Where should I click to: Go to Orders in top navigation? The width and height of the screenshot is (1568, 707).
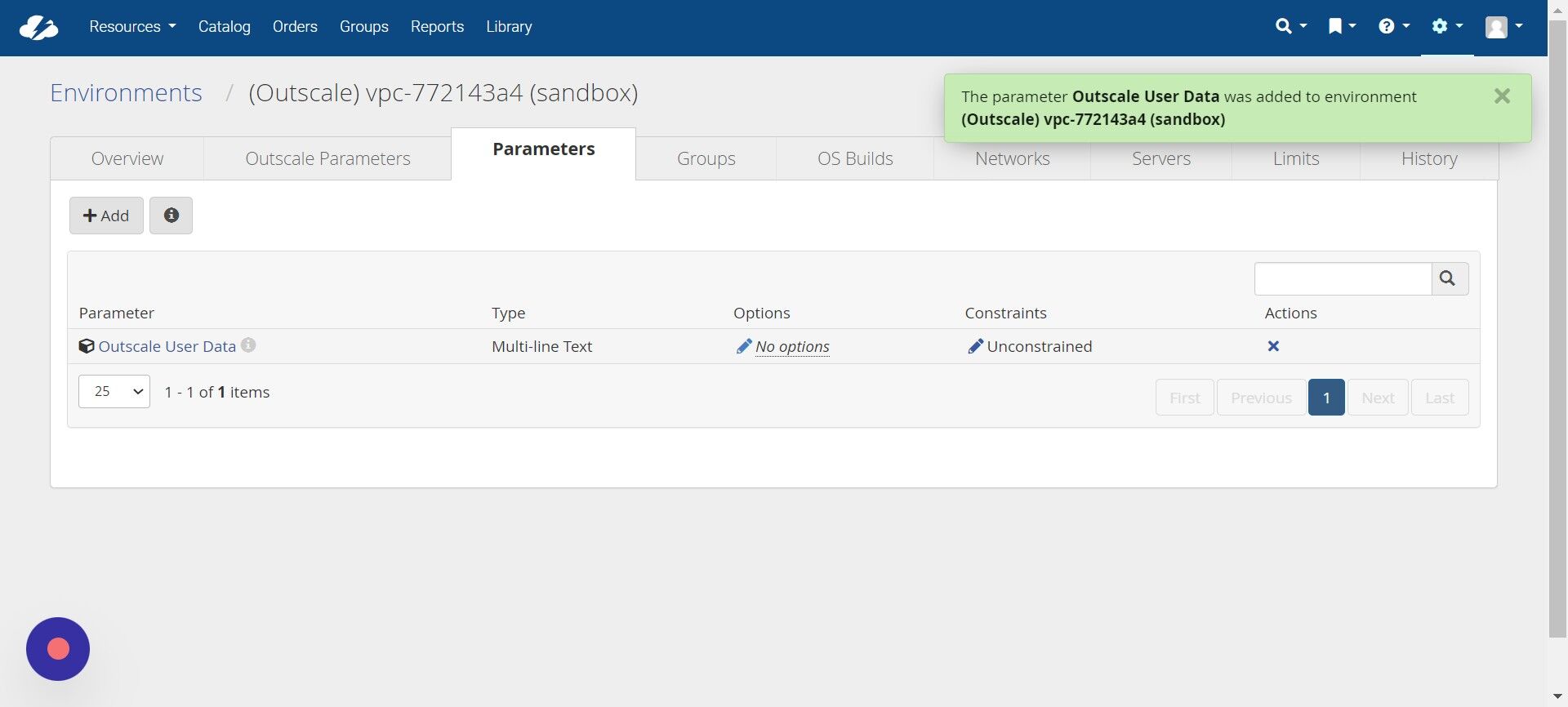click(x=295, y=26)
